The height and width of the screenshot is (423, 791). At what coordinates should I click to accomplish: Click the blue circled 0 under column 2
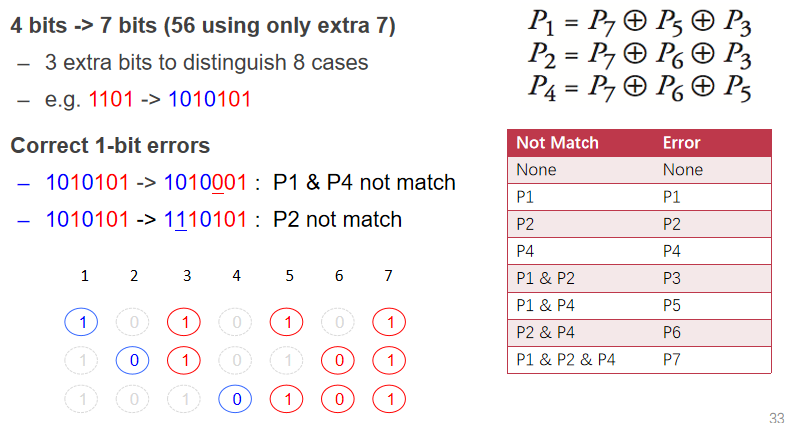pos(133,361)
